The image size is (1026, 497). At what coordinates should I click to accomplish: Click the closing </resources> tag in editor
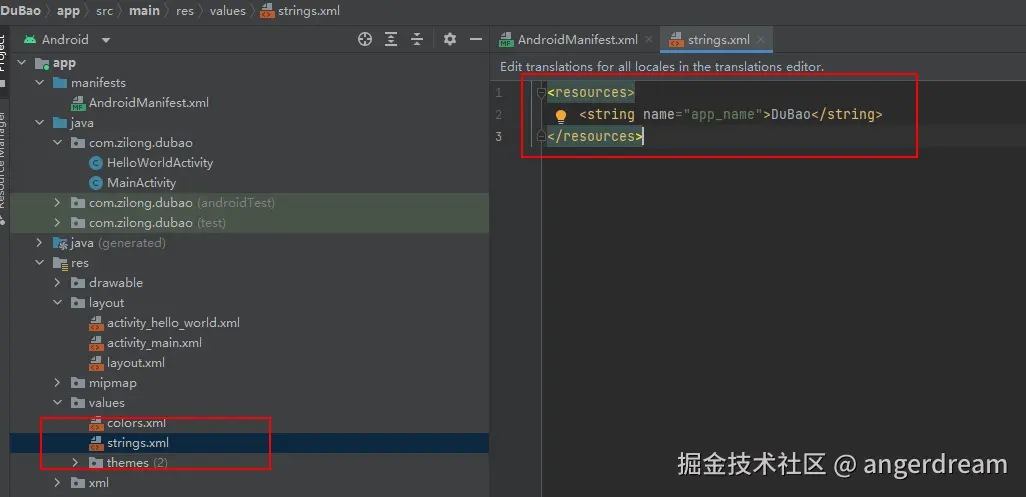595,136
